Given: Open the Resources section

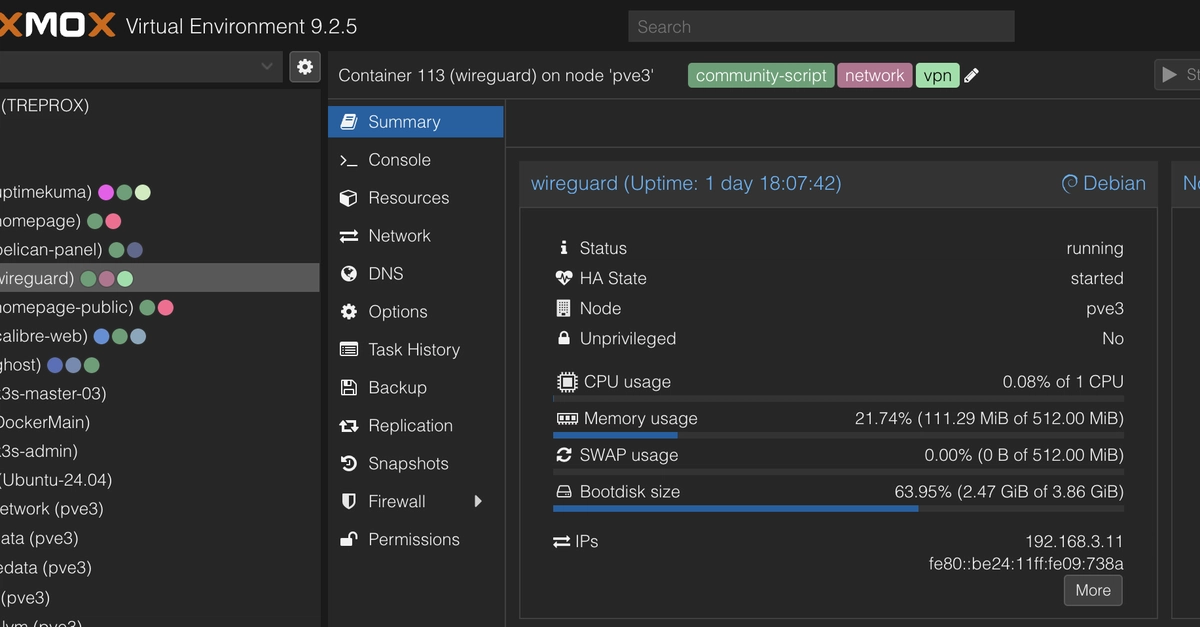Looking at the screenshot, I should click(415, 198).
